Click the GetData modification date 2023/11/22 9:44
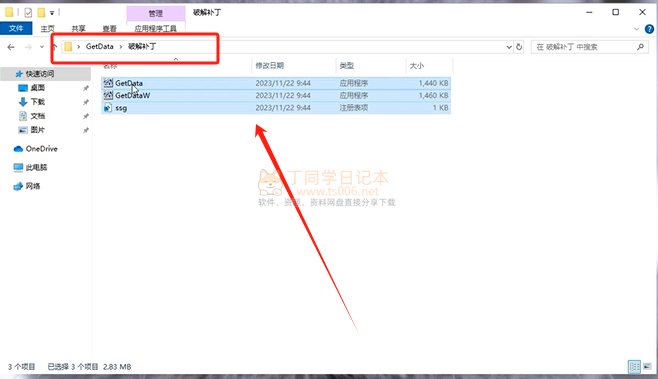The image size is (658, 379). pyautogui.click(x=283, y=83)
